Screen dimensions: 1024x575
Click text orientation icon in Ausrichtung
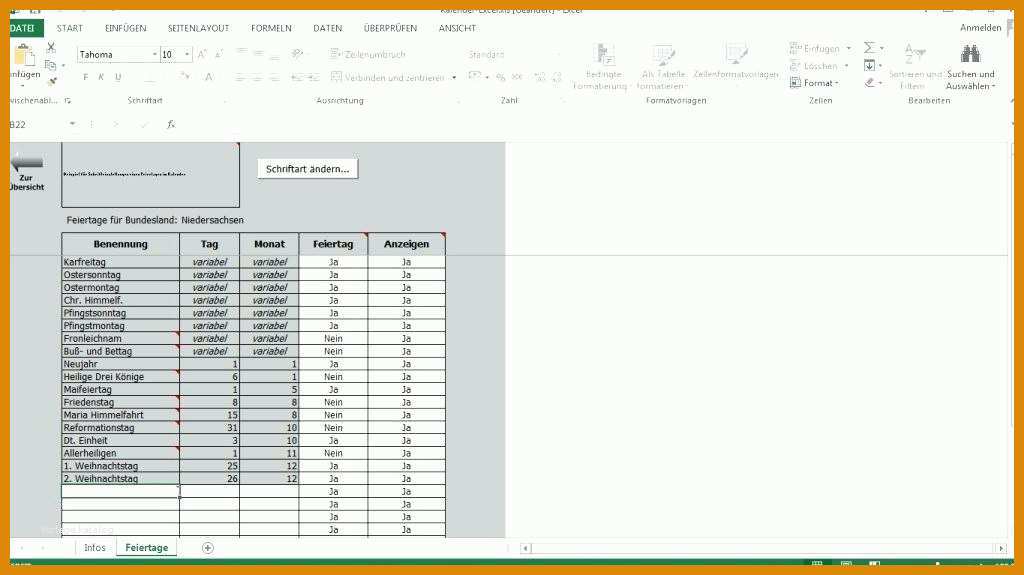tap(297, 54)
